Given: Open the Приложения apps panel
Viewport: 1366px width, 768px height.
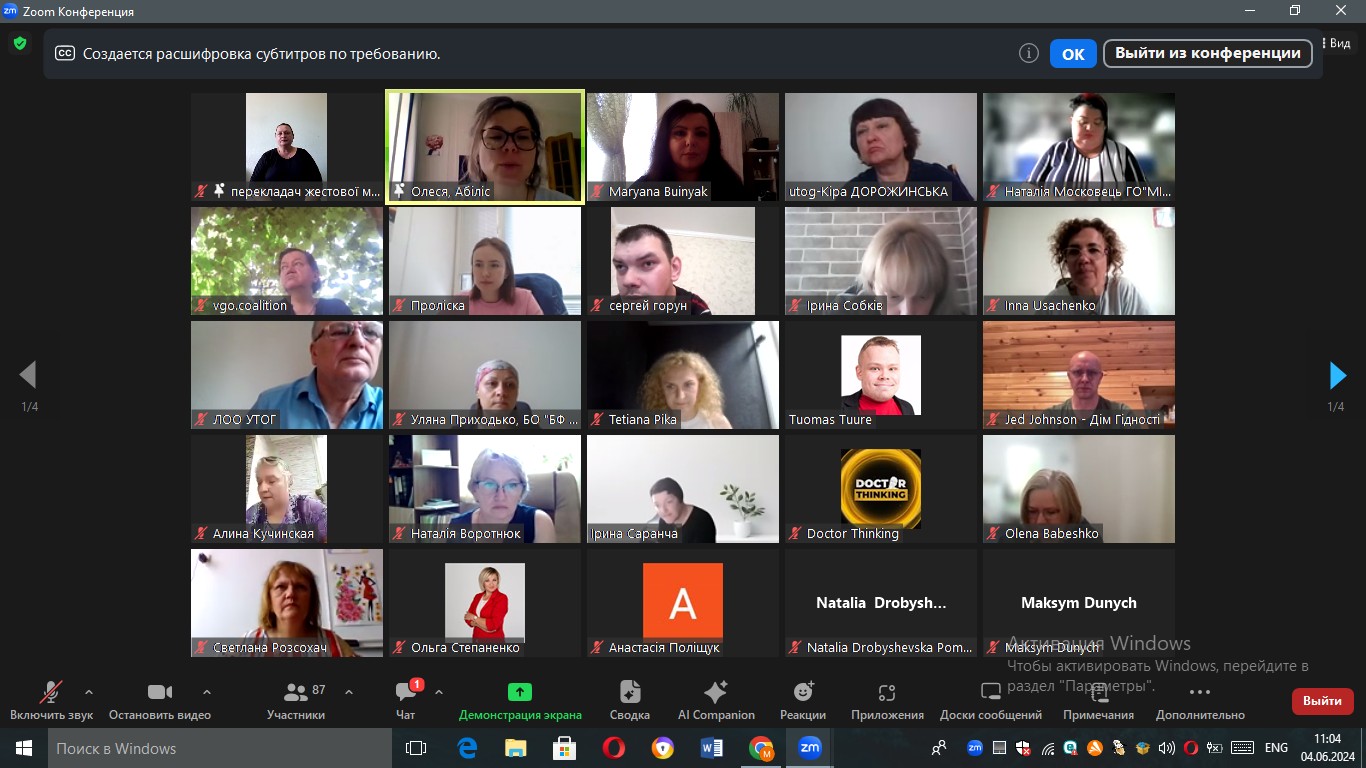Looking at the screenshot, I should tap(887, 700).
